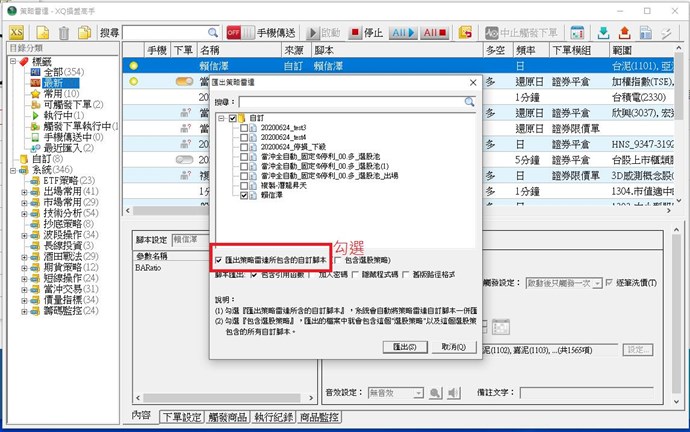Click the export dialog search input field
The height and width of the screenshot is (432, 690).
pos(352,102)
